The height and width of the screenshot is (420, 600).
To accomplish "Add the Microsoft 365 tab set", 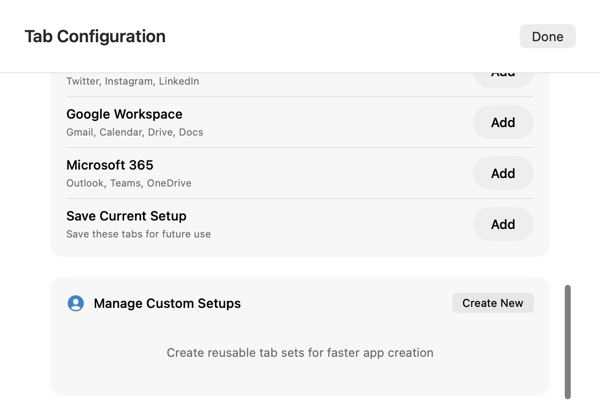I will [503, 173].
